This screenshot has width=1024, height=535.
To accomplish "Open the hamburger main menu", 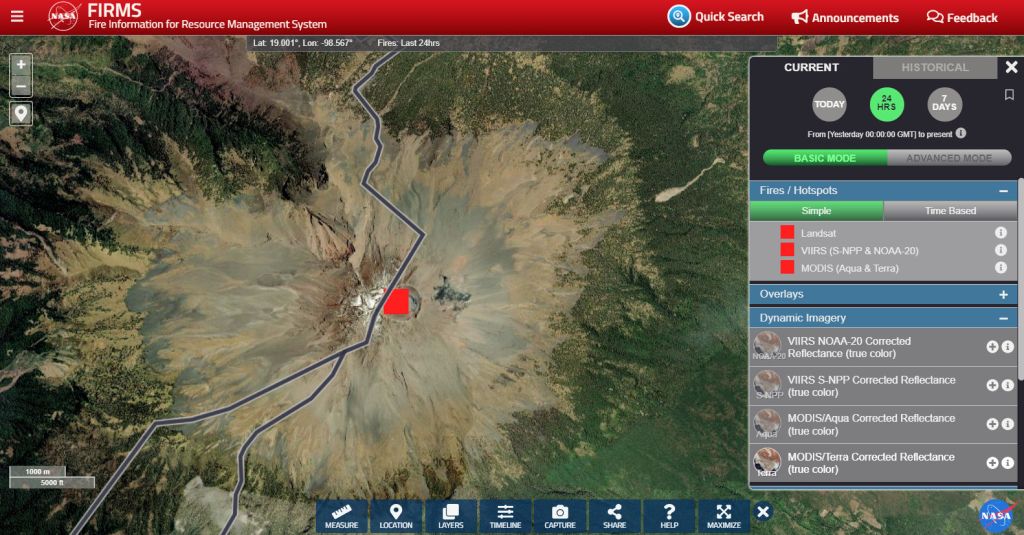I will coord(17,16).
